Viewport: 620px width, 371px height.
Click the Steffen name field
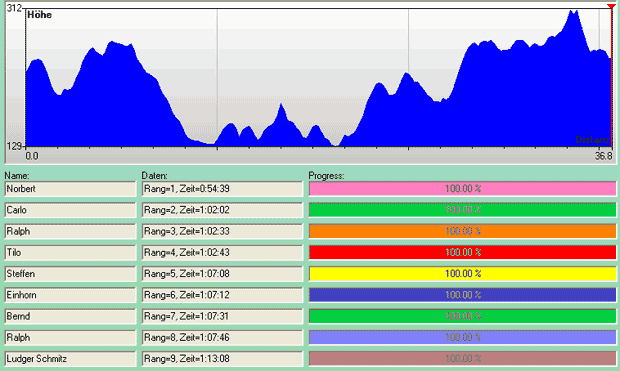point(70,274)
